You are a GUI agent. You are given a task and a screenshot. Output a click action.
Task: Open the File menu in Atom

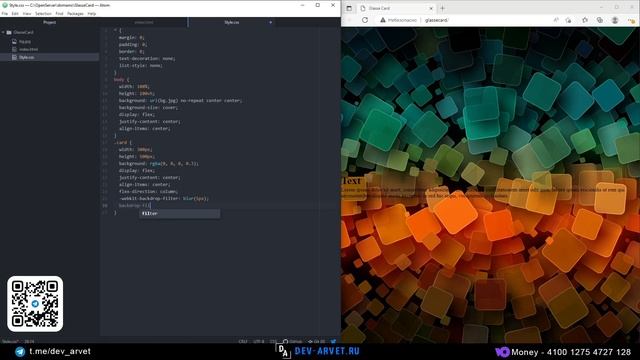[4, 13]
